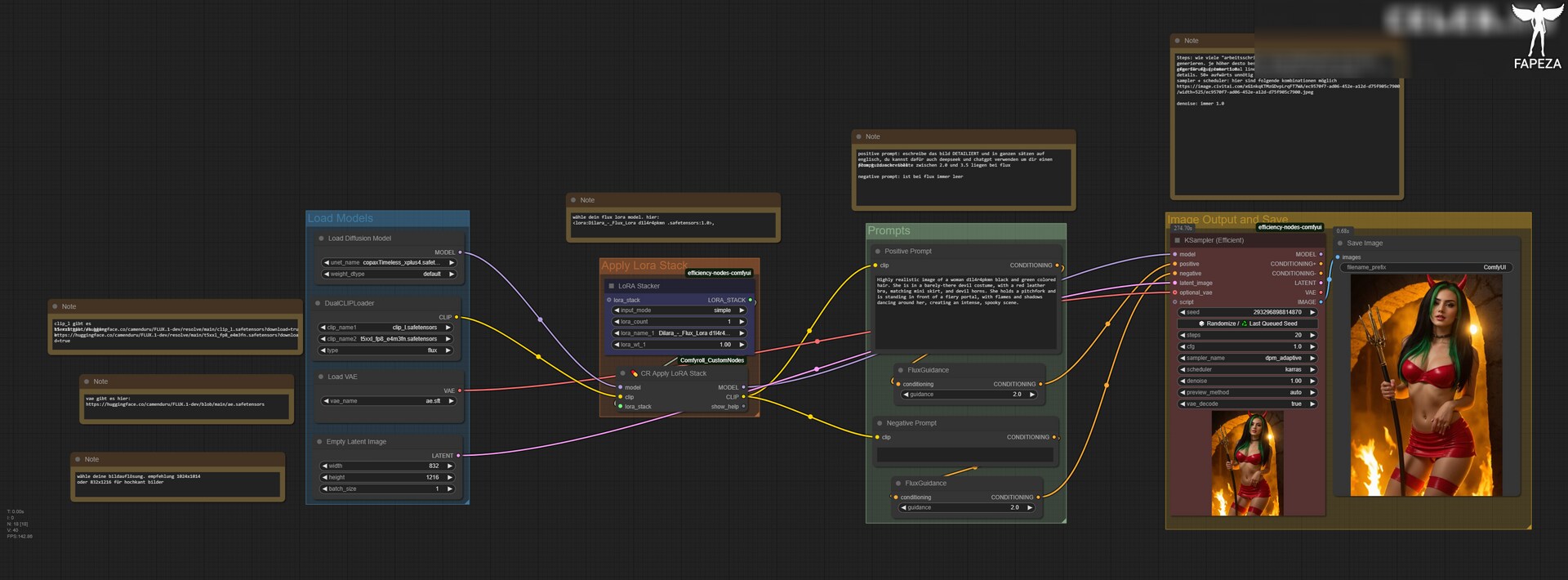This screenshot has width=1568, height=580.
Task: Open the preview_method auto dropdown
Action: coord(1247,392)
